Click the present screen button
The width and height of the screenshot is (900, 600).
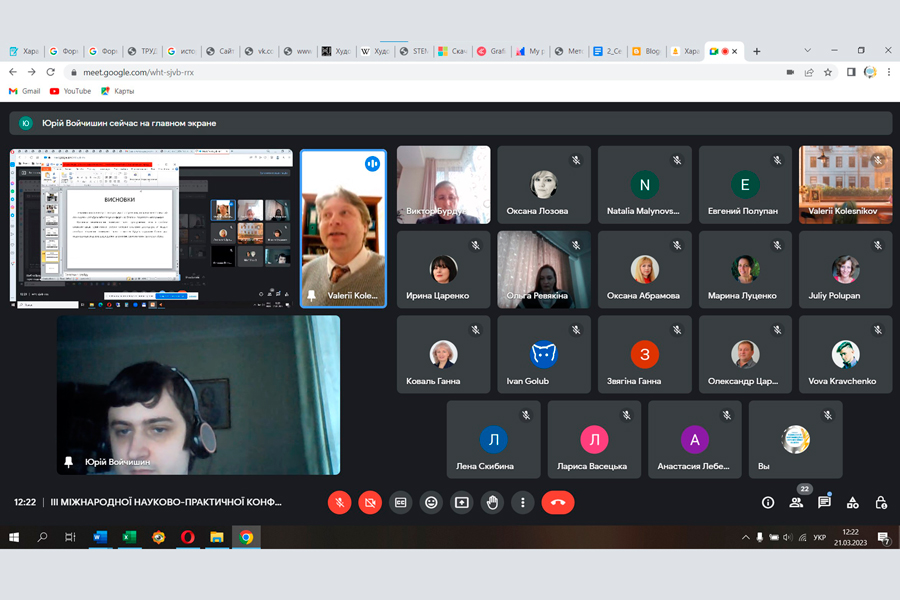click(x=461, y=502)
